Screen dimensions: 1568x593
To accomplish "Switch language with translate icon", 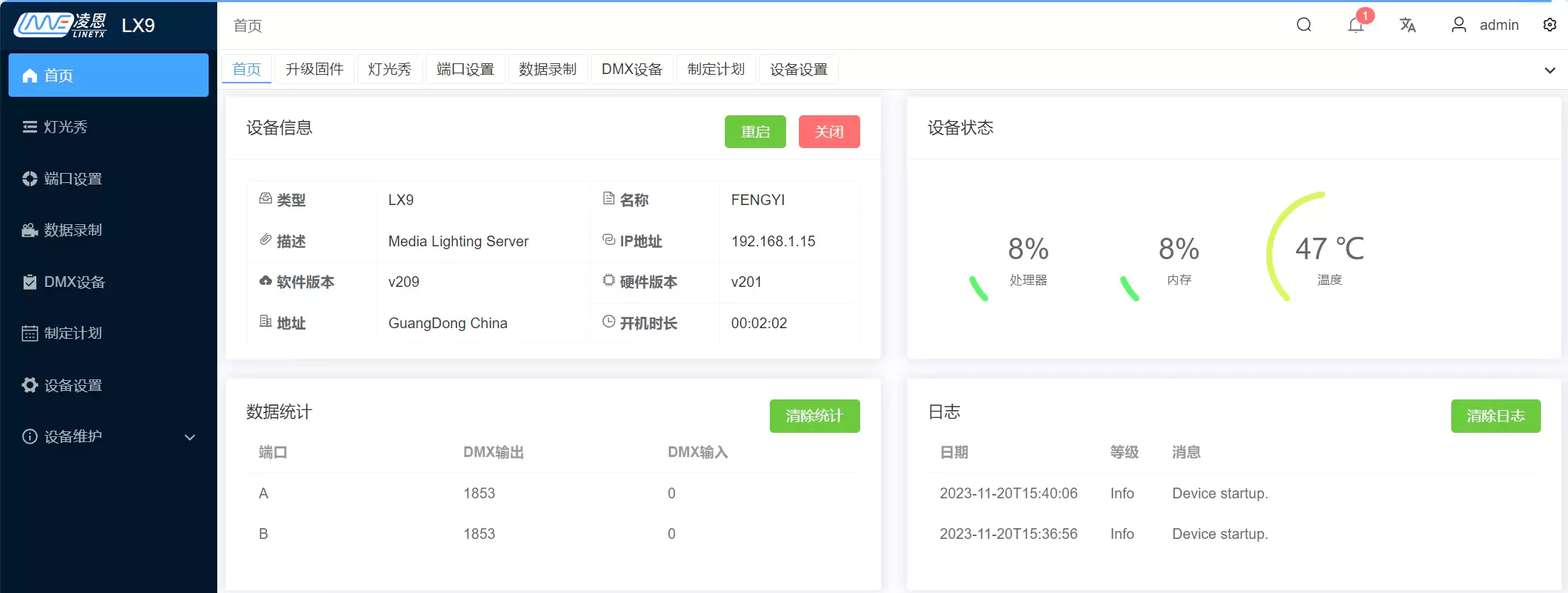I will [x=1408, y=25].
